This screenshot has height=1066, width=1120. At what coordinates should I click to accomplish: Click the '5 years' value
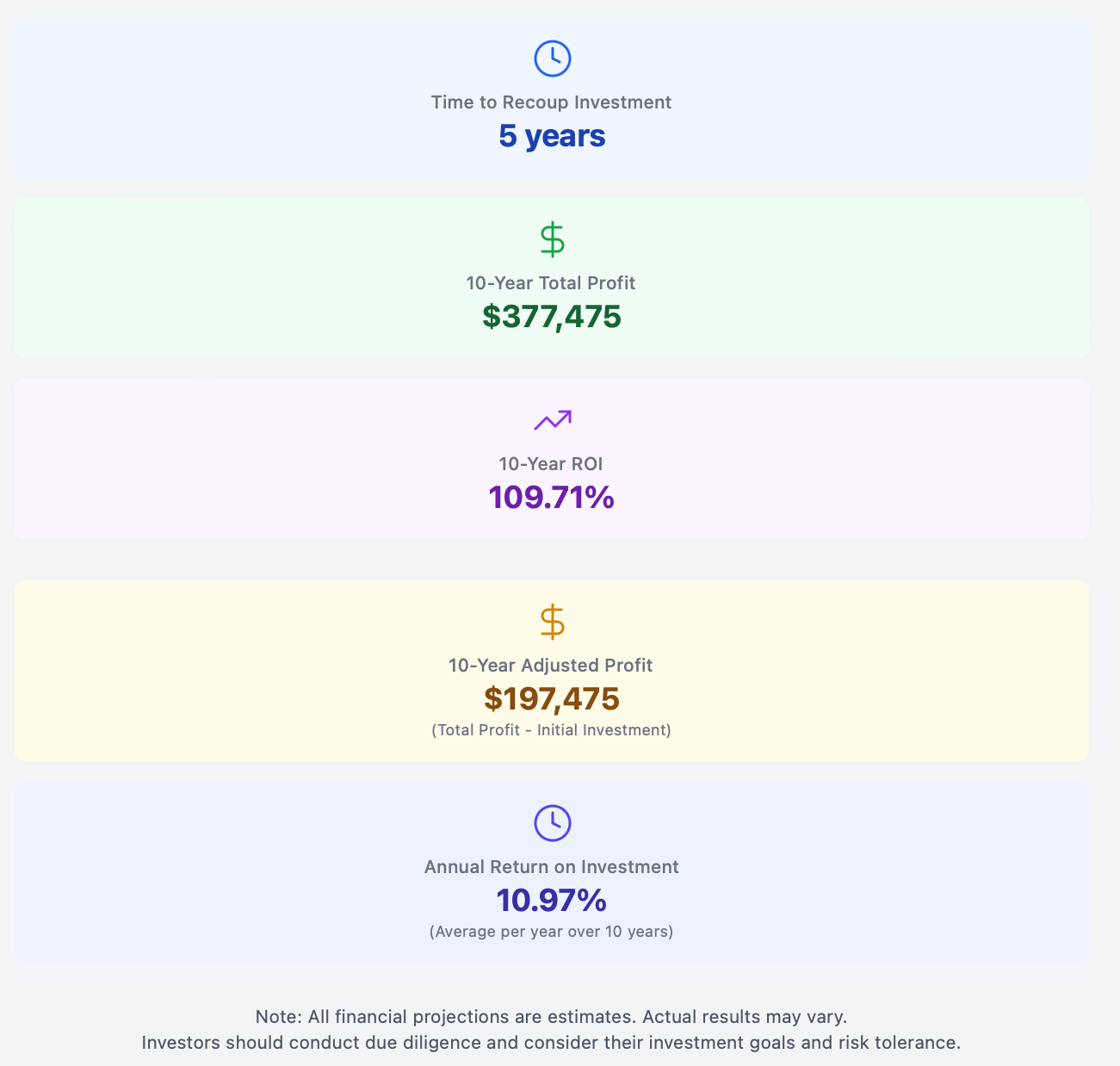[x=552, y=136]
